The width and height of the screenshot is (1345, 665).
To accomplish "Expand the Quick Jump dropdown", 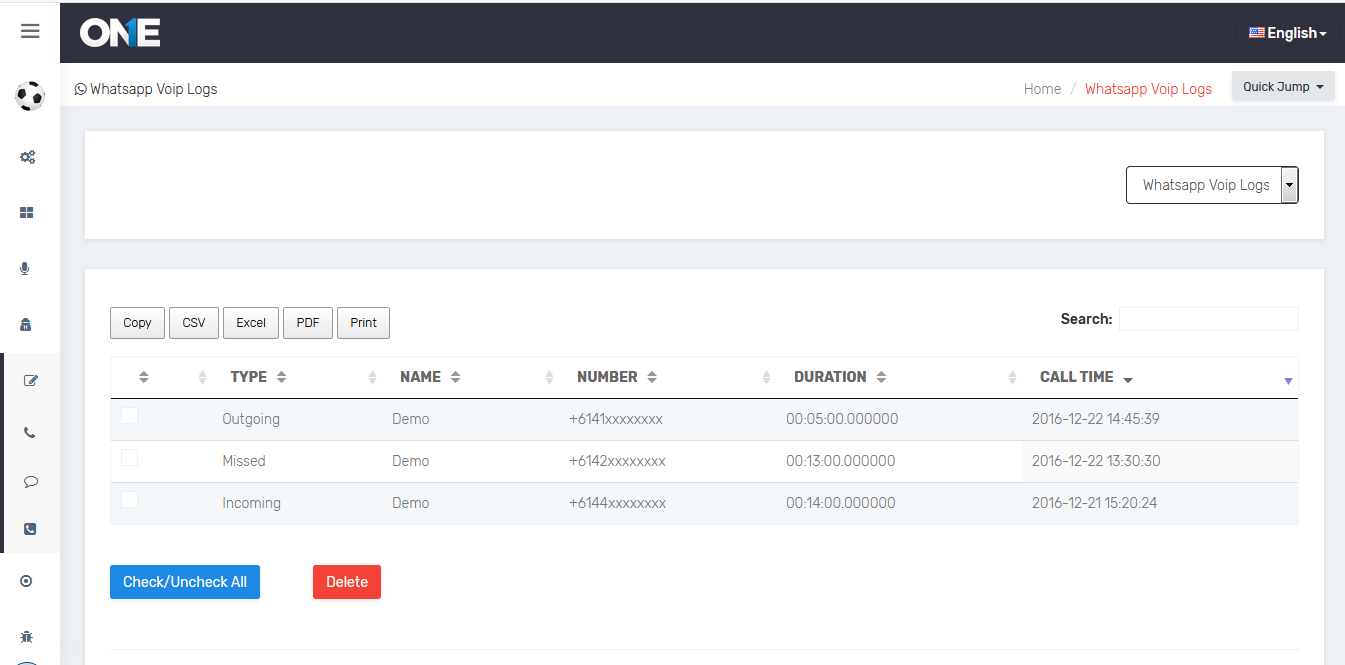I will (x=1282, y=87).
